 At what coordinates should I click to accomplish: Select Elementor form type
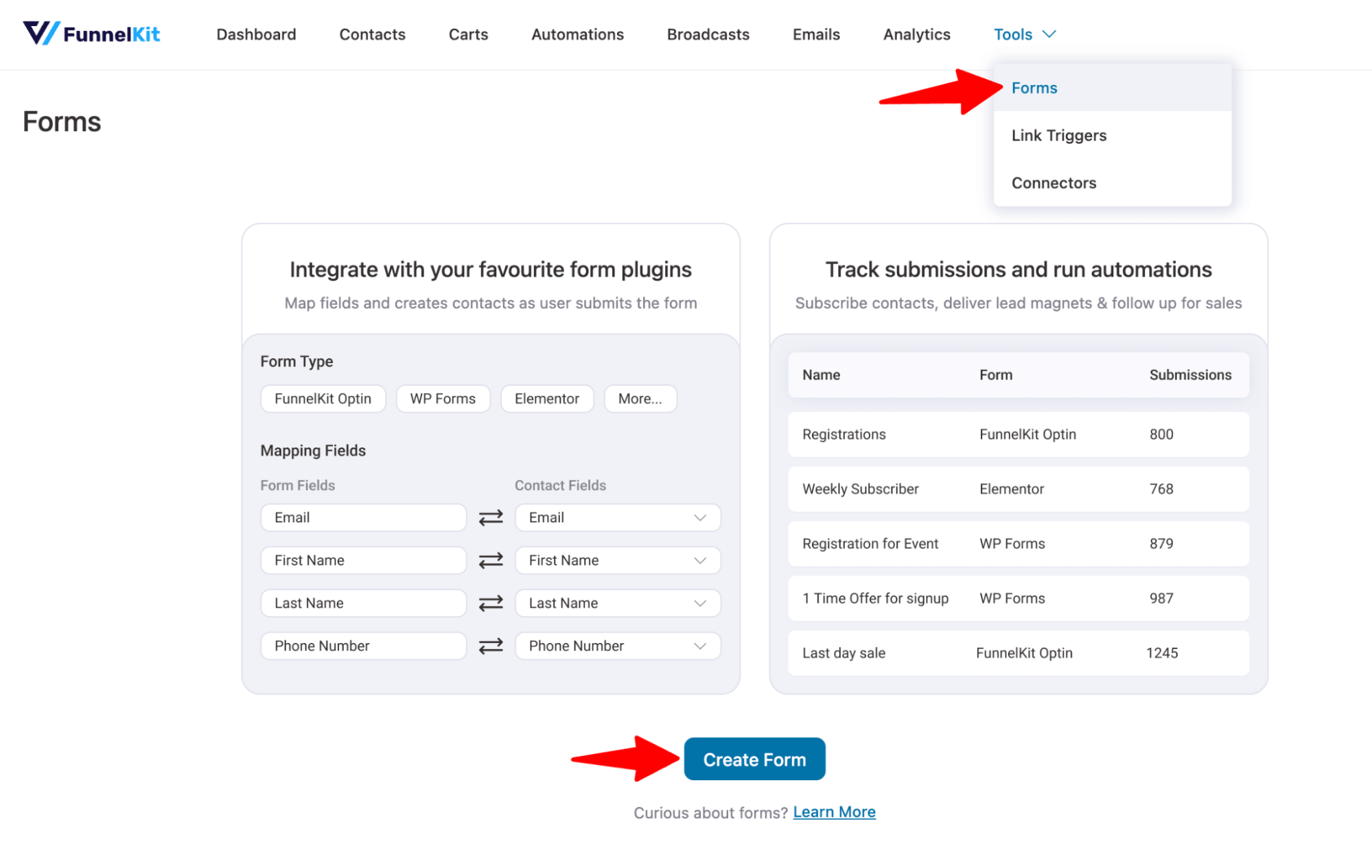pyautogui.click(x=547, y=399)
